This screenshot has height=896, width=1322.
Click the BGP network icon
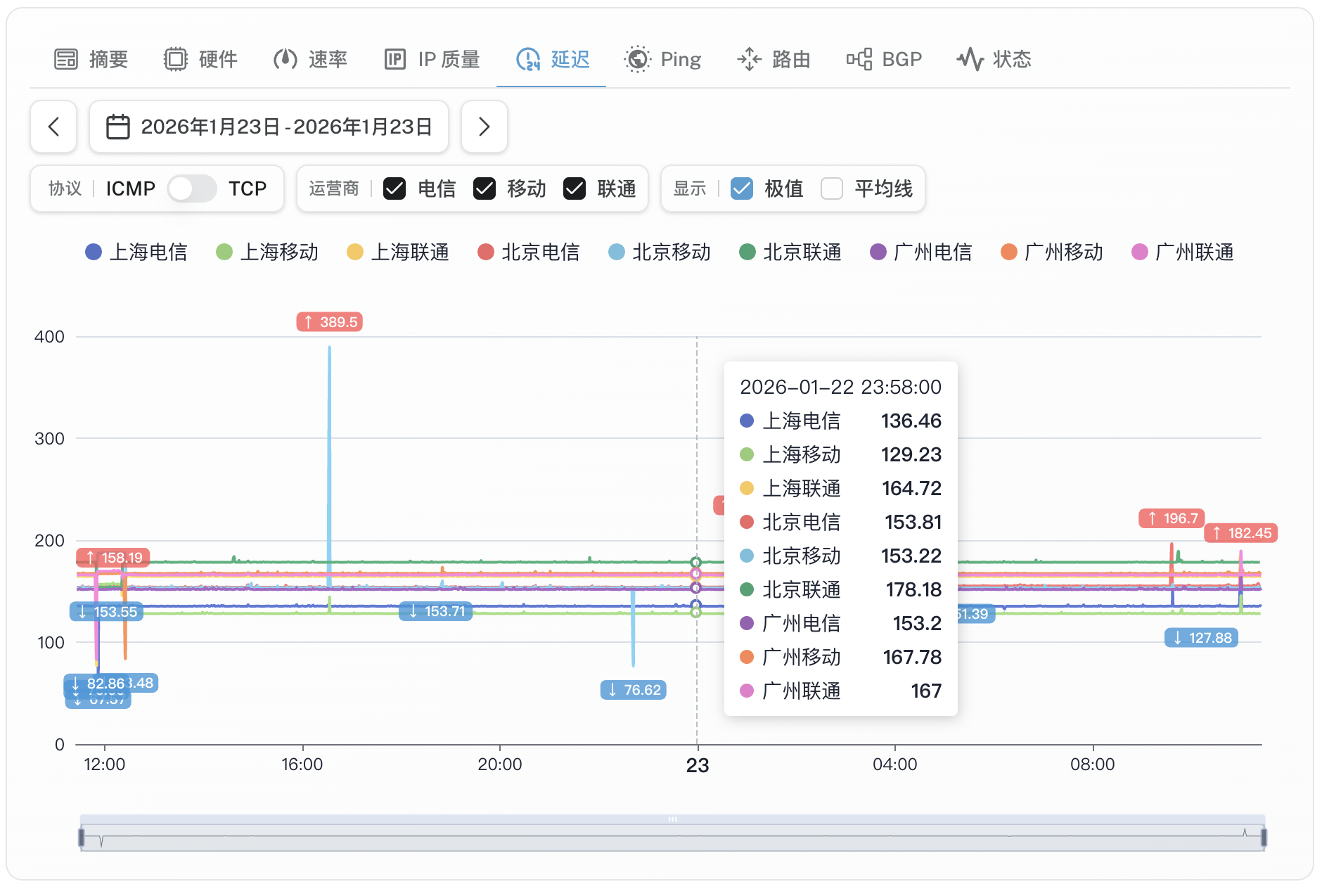(x=859, y=59)
